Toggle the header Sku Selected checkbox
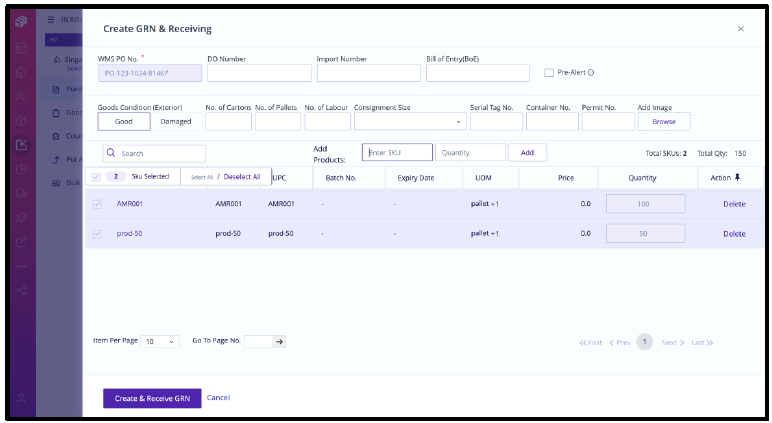The width and height of the screenshot is (772, 423). tap(96, 177)
